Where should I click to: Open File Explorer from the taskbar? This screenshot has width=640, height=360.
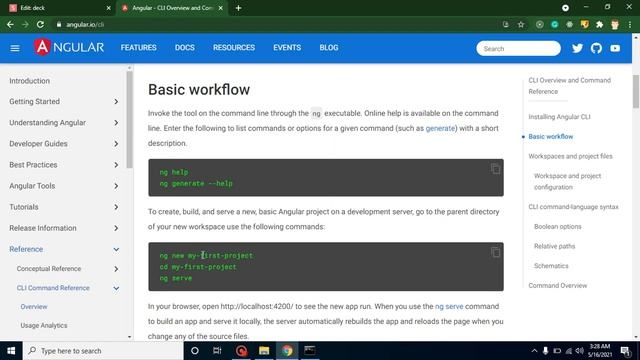pos(264,351)
